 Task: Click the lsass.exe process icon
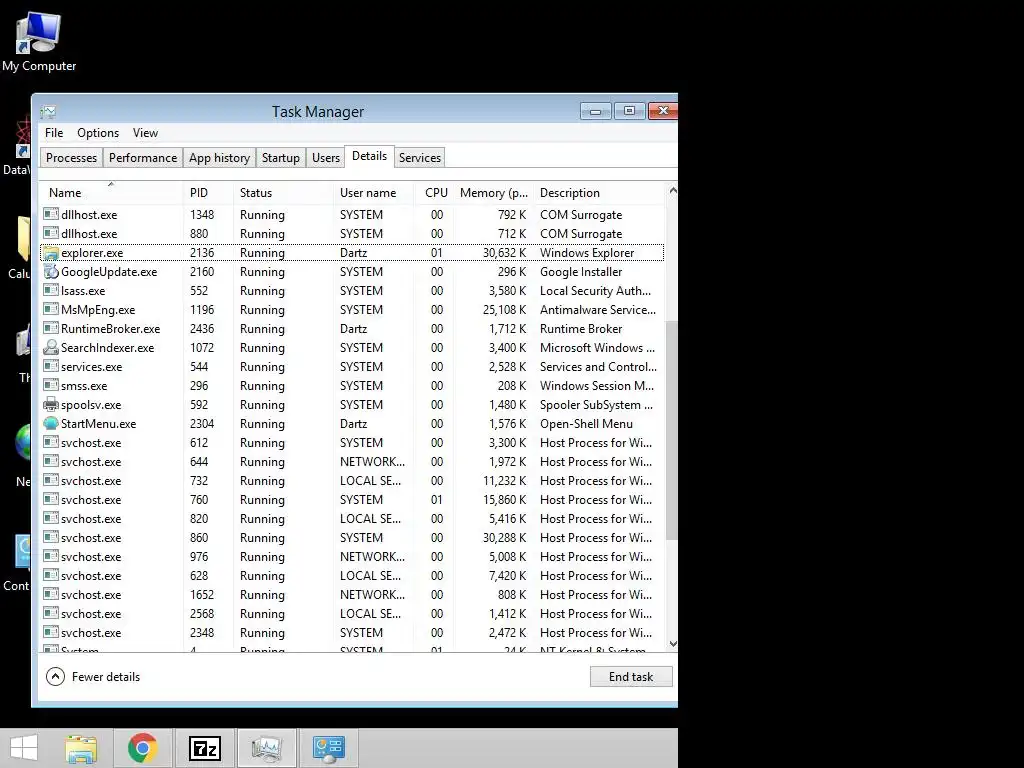tap(51, 291)
